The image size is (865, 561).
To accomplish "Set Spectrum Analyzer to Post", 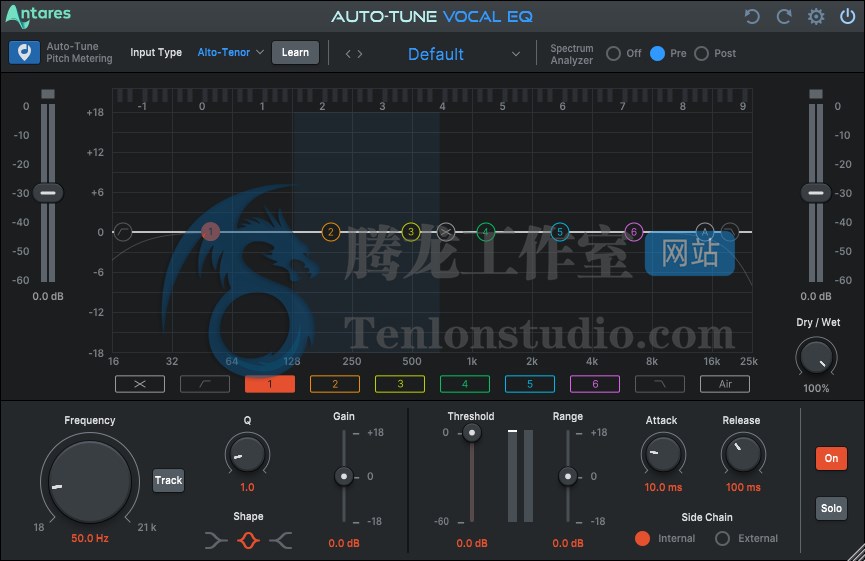I will (701, 54).
